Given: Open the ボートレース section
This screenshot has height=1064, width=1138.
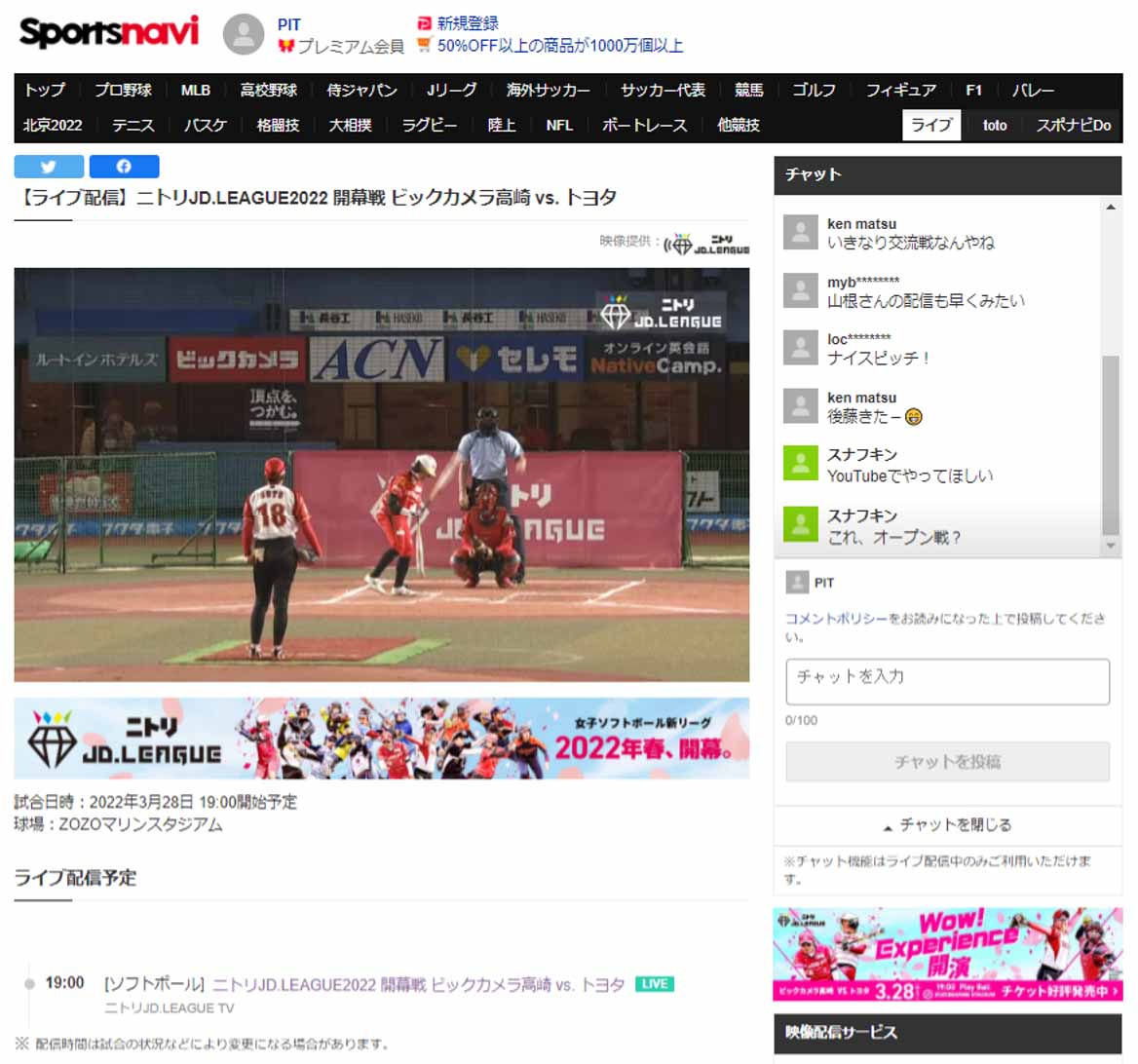Looking at the screenshot, I should point(644,125).
